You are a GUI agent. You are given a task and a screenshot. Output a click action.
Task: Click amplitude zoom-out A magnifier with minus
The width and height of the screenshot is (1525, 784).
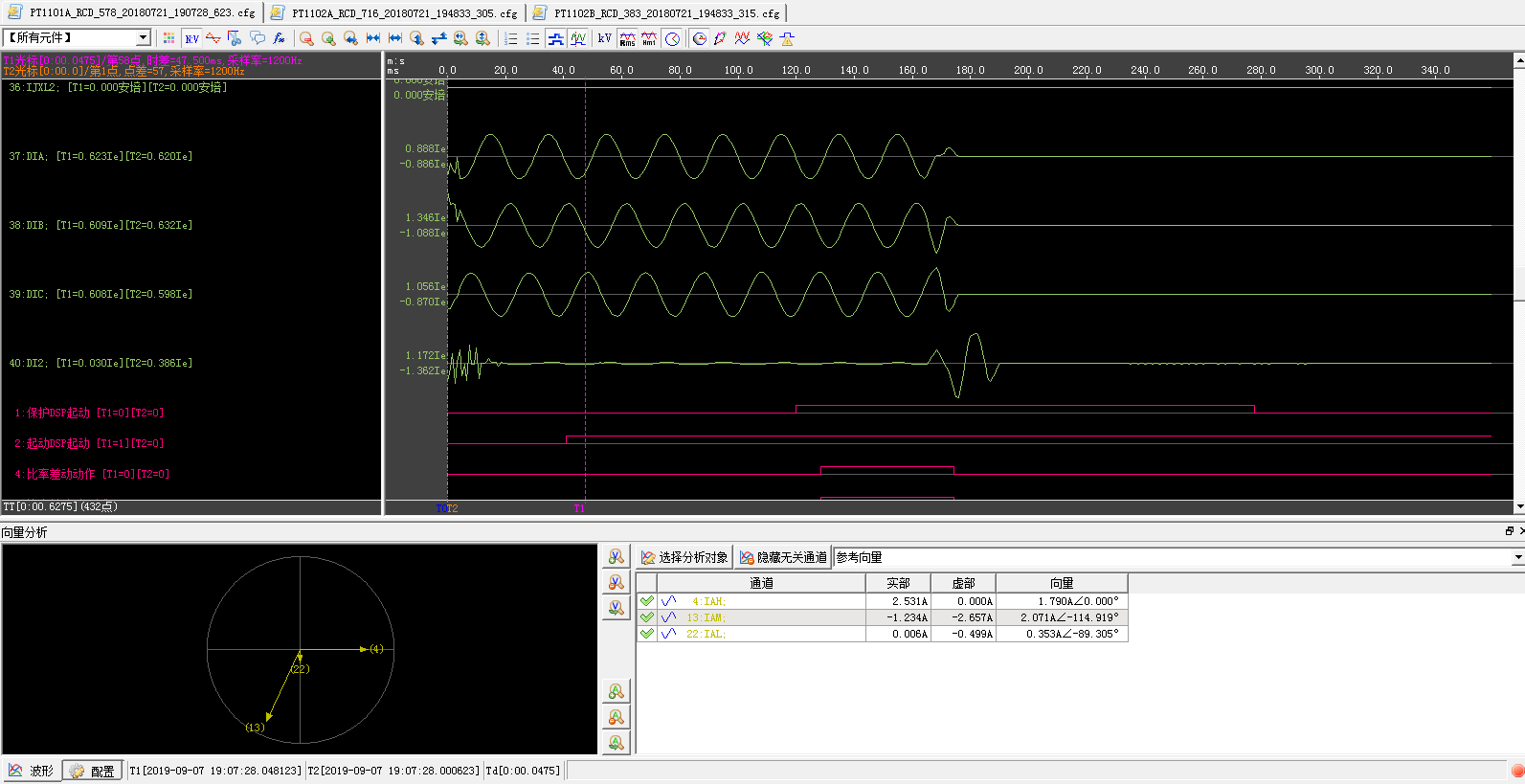click(616, 717)
